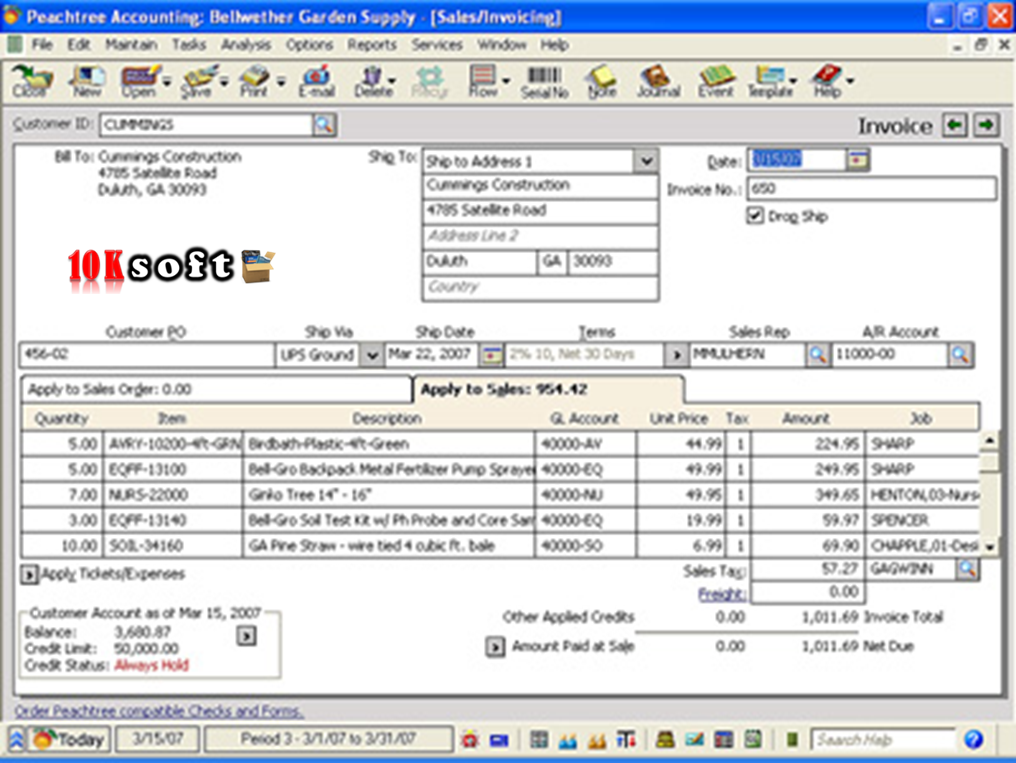The height and width of the screenshot is (763, 1016).
Task: Send invoice via E-mail icon
Action: point(316,82)
